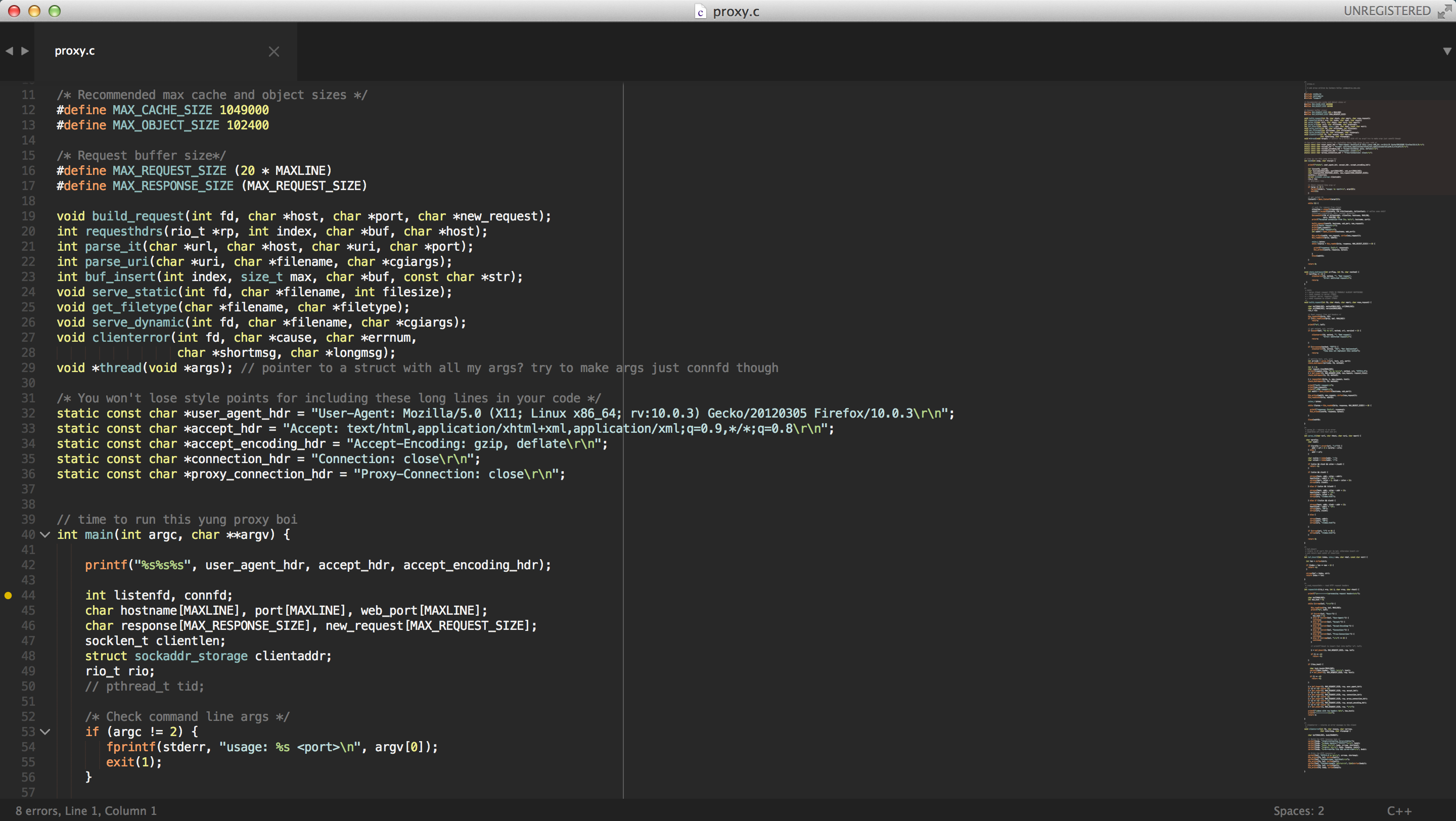Screen dimensions: 1456x821
Task: Click the build_request function declaration
Action: [x=304, y=216]
